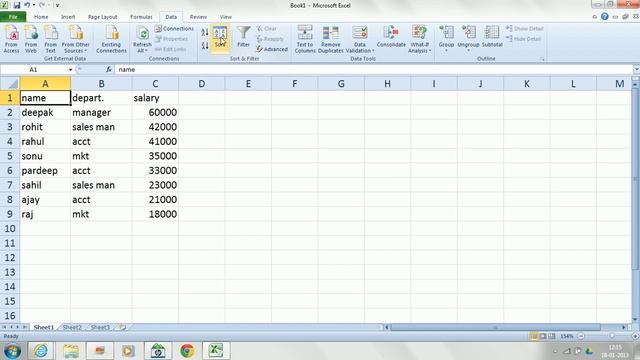
Task: Expand the formula bar
Action: click(x=636, y=70)
